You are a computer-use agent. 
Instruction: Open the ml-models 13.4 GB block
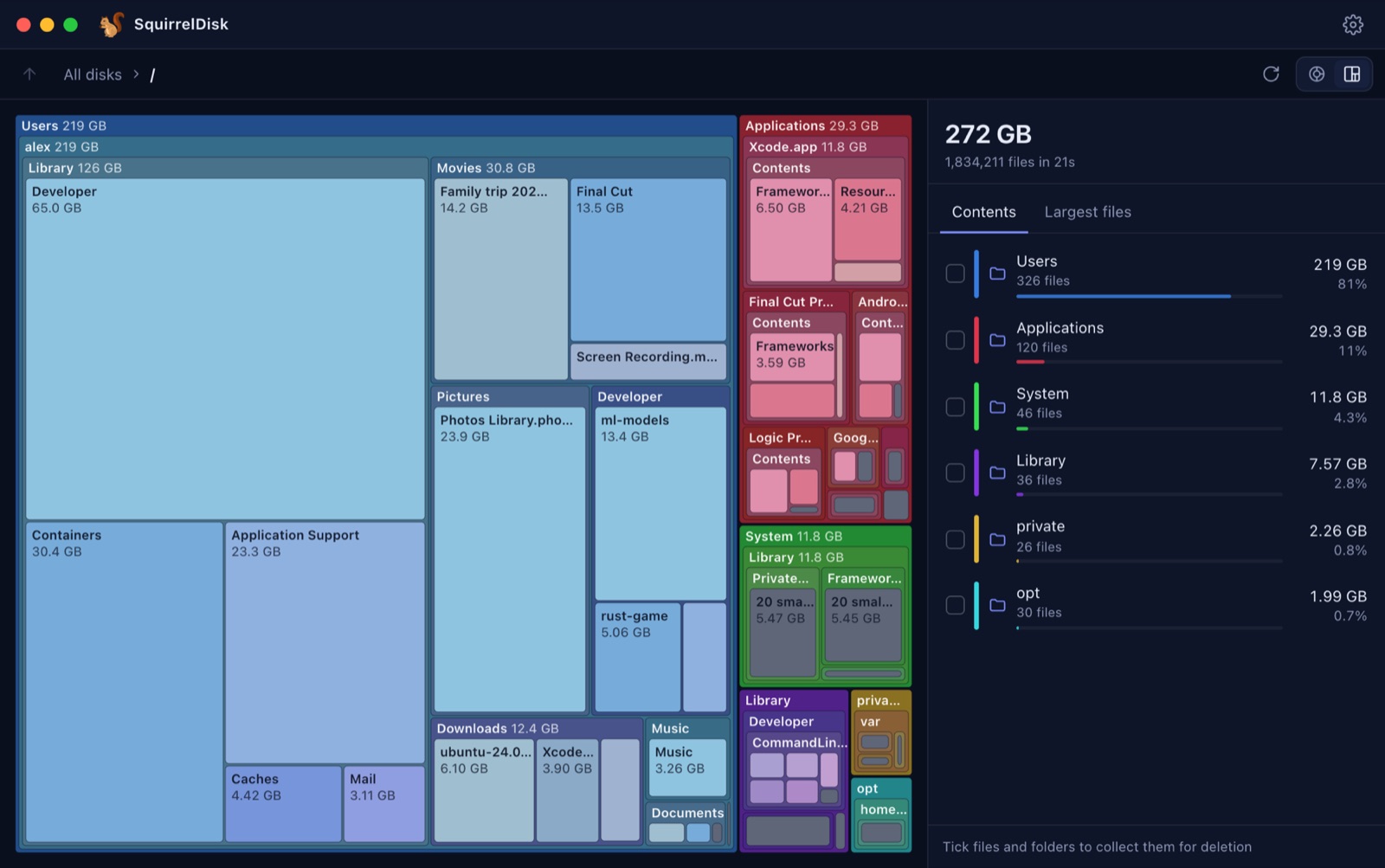(660, 504)
